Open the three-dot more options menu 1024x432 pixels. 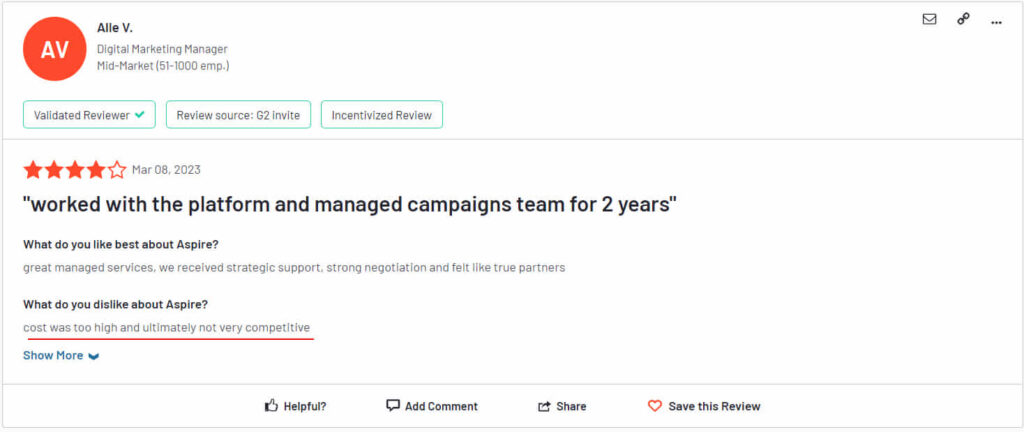tap(996, 22)
